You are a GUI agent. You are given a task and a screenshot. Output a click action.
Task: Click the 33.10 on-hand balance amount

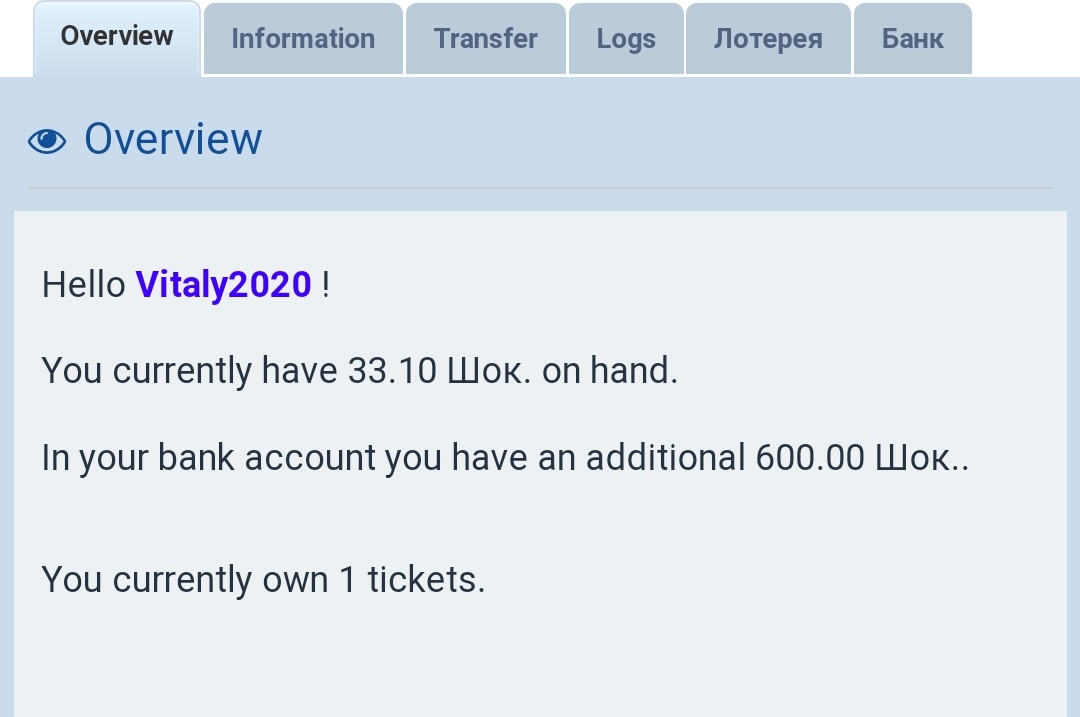(392, 371)
